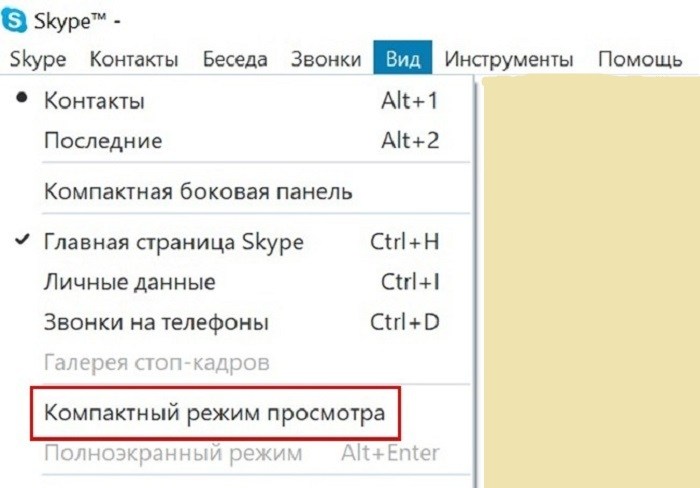700x488 pixels.
Task: Open the Контакты menu in menu bar
Action: (x=134, y=58)
